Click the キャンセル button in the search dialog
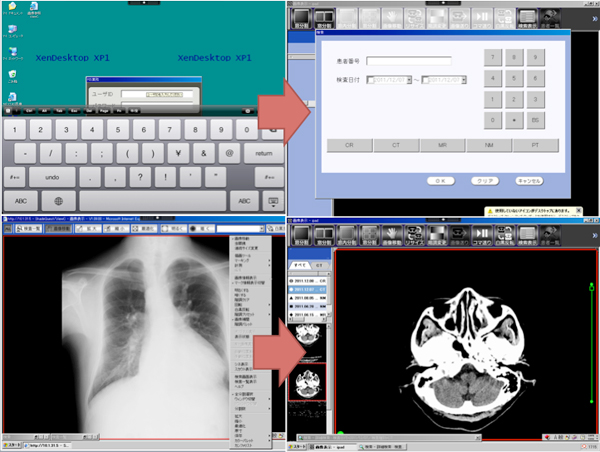Image resolution: width=600 pixels, height=452 pixels. click(x=529, y=181)
